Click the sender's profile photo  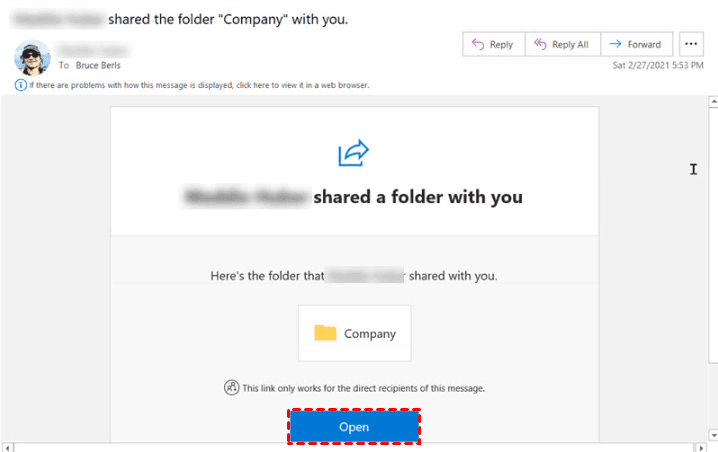tap(32, 57)
